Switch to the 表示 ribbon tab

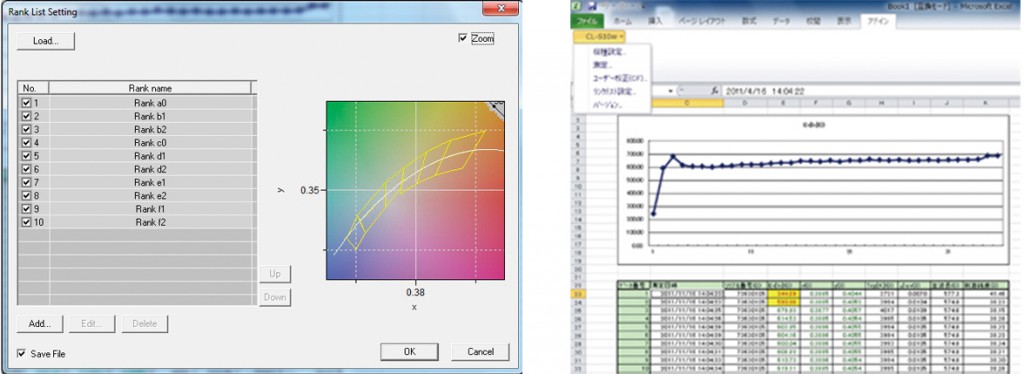[x=844, y=21]
